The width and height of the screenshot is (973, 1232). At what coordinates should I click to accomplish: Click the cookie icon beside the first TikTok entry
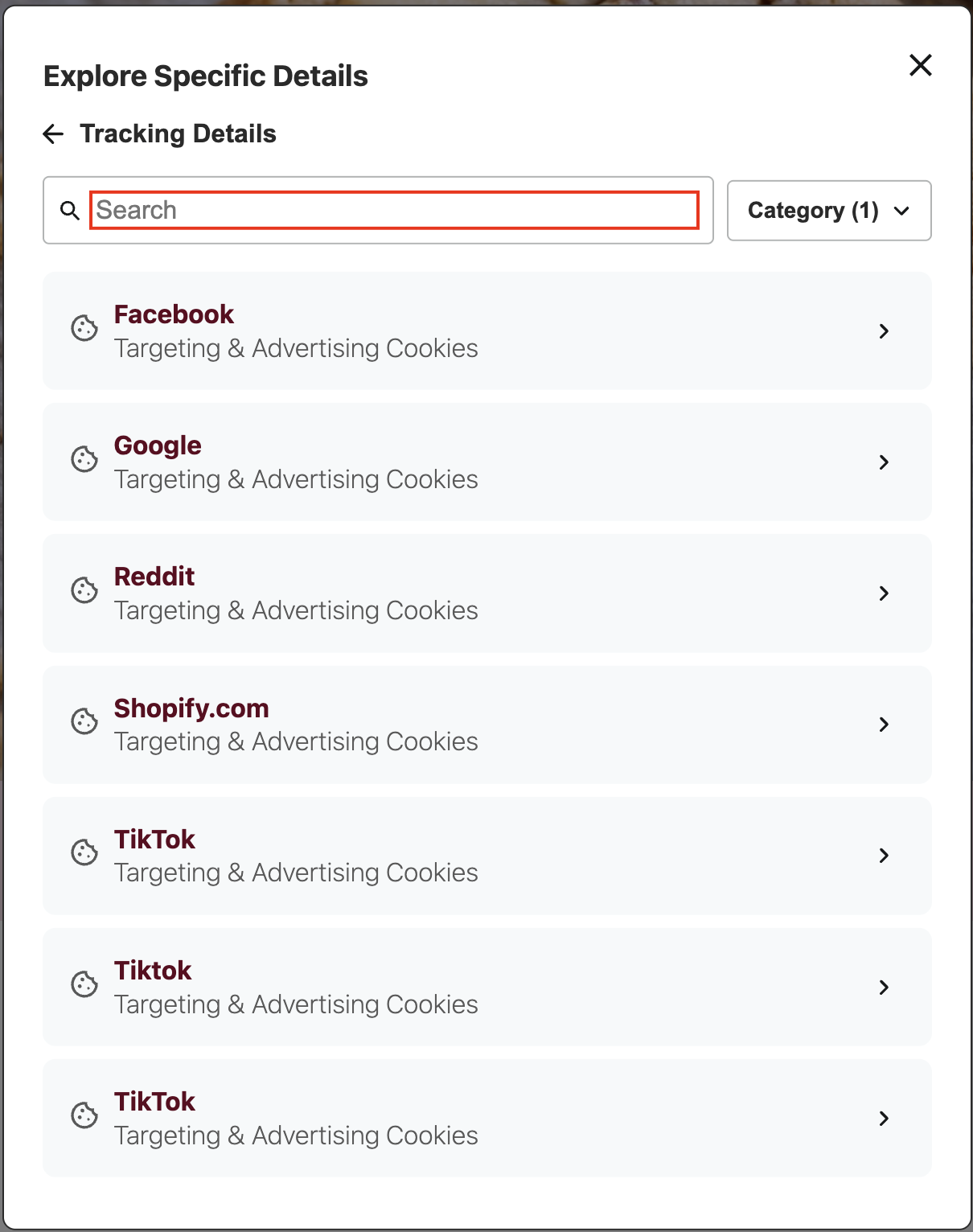pos(84,854)
